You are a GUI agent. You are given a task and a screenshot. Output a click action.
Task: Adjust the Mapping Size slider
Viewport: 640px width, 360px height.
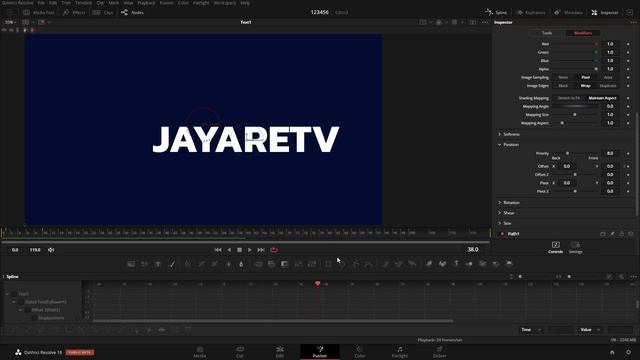pyautogui.click(x=576, y=115)
